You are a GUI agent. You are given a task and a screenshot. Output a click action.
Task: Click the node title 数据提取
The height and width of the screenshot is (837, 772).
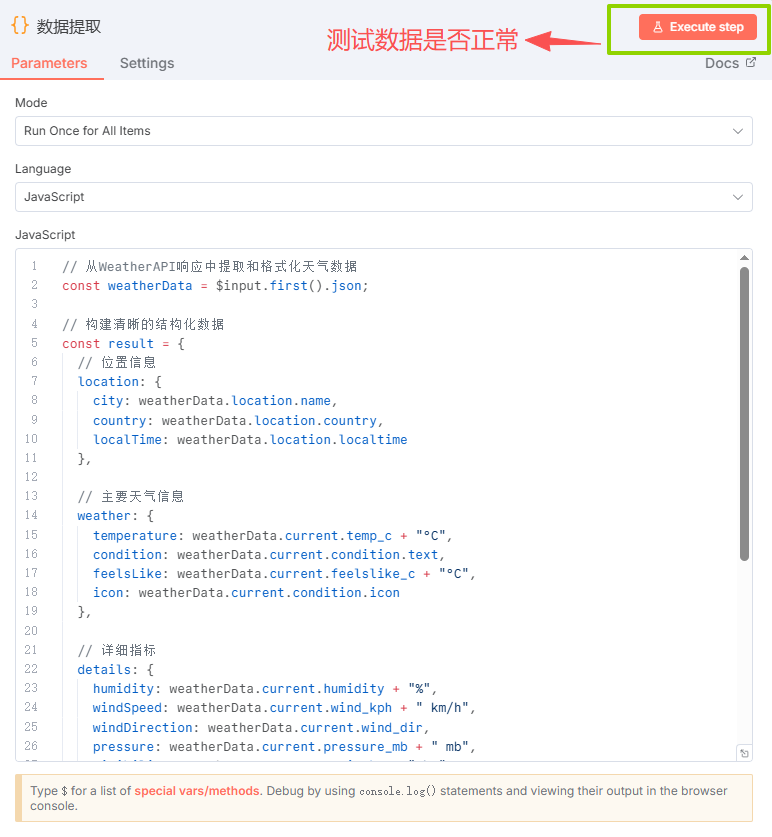69,27
